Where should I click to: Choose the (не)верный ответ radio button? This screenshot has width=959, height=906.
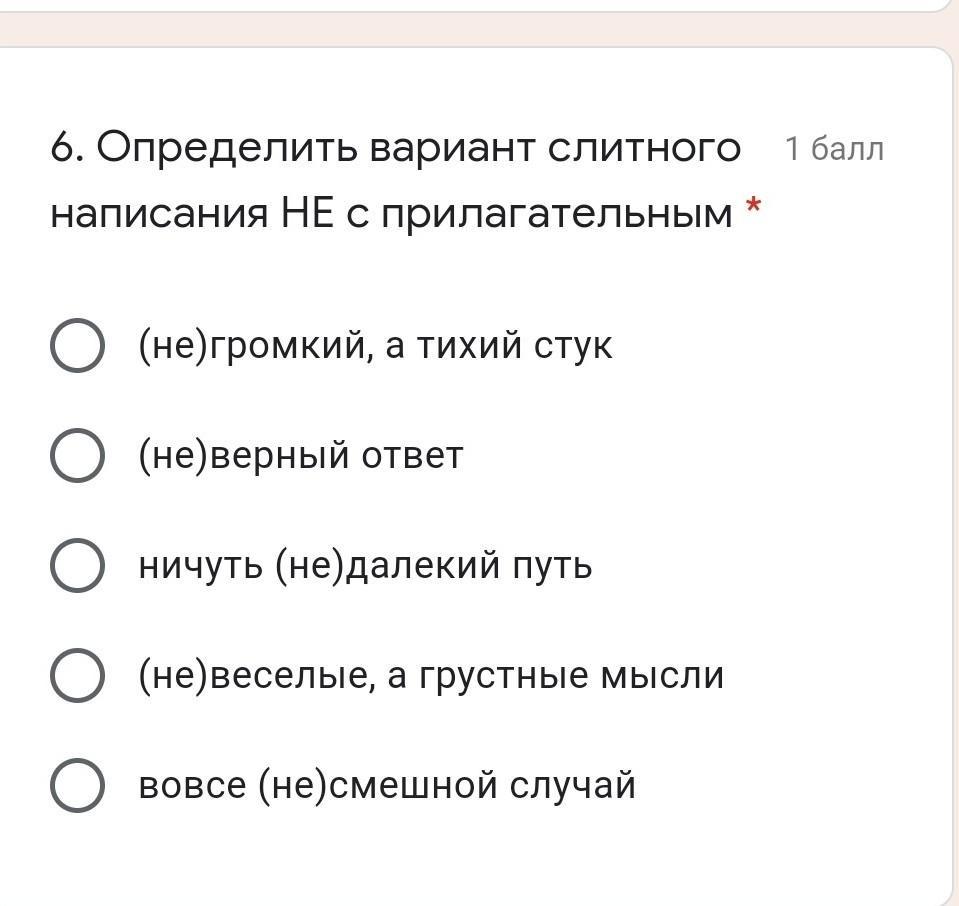point(76,456)
